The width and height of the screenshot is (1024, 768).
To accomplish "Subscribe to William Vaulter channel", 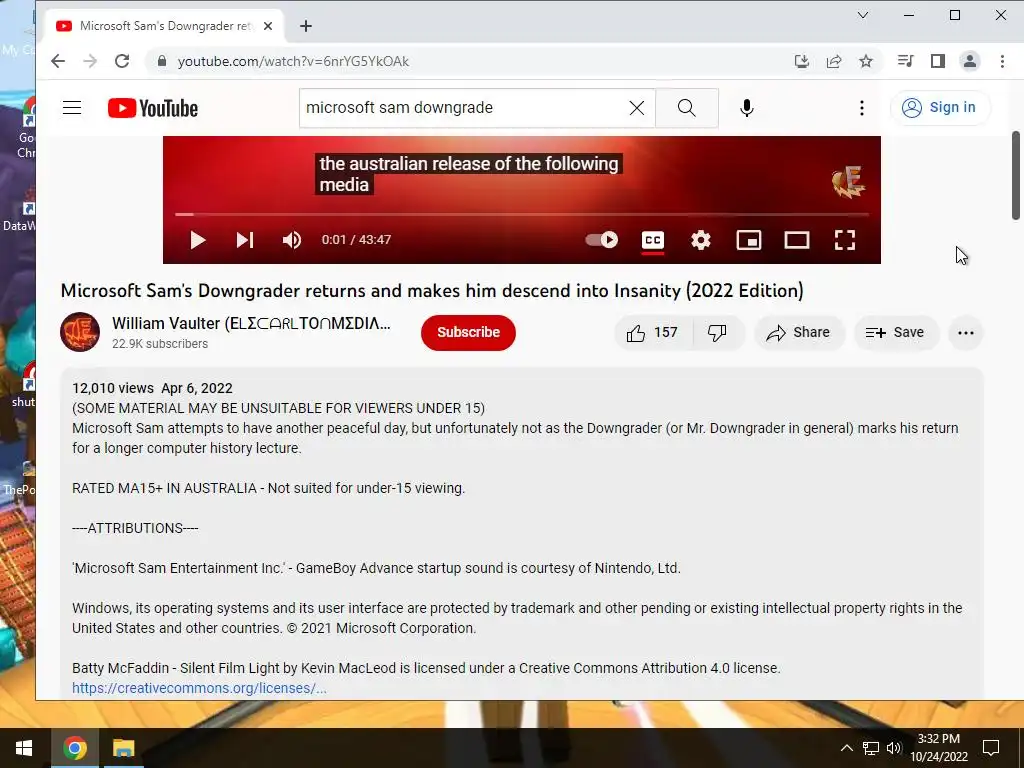I will tap(468, 332).
